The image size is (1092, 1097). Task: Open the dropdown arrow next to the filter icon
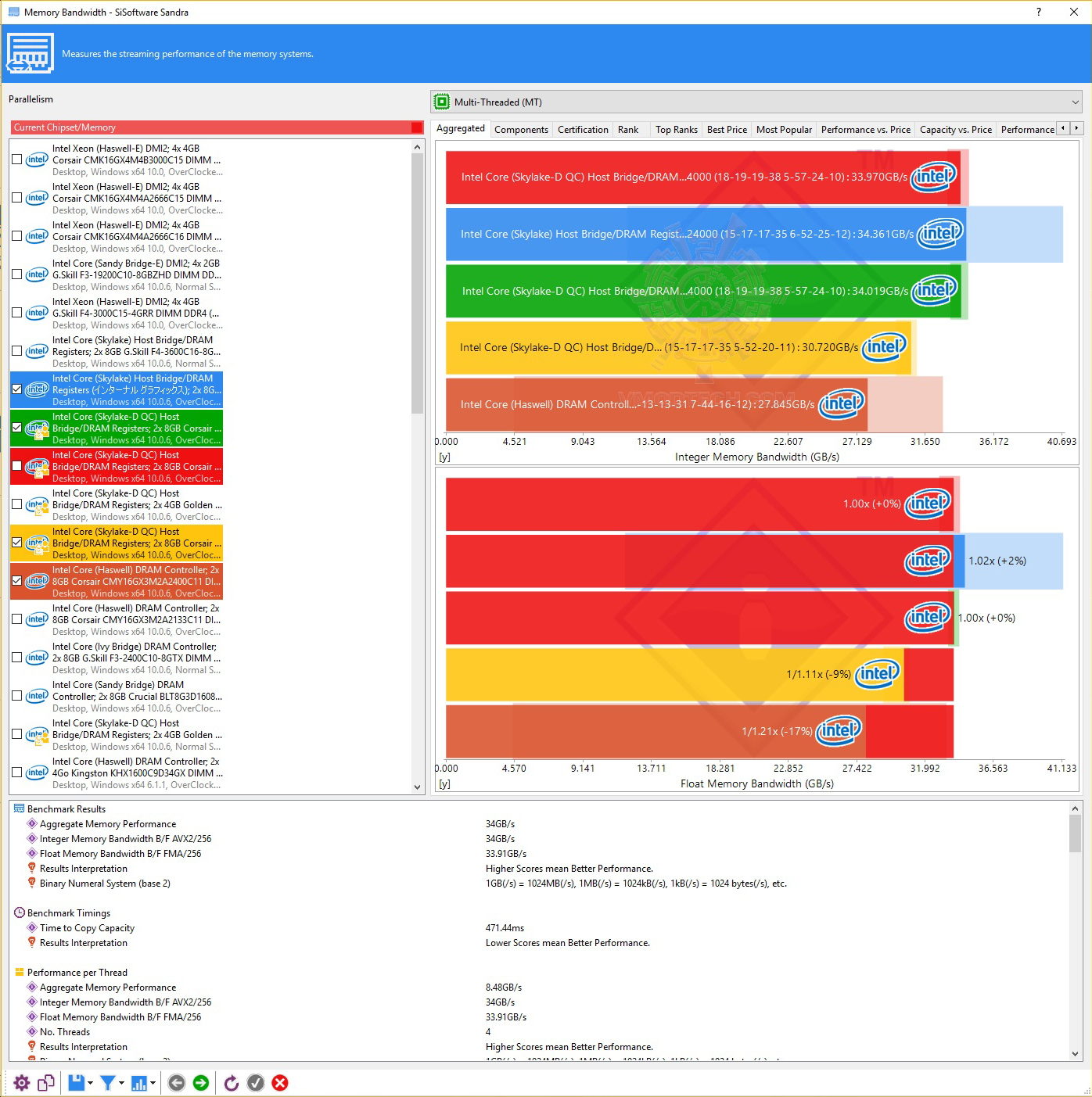click(x=122, y=1084)
